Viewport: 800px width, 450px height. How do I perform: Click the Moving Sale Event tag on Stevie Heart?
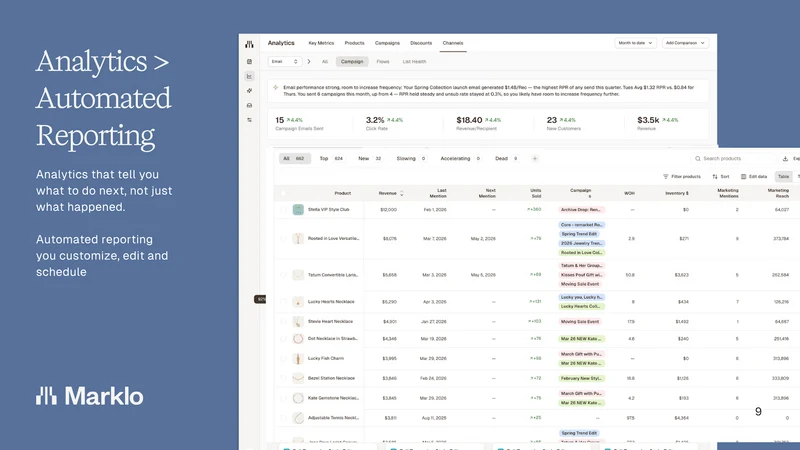click(580, 322)
